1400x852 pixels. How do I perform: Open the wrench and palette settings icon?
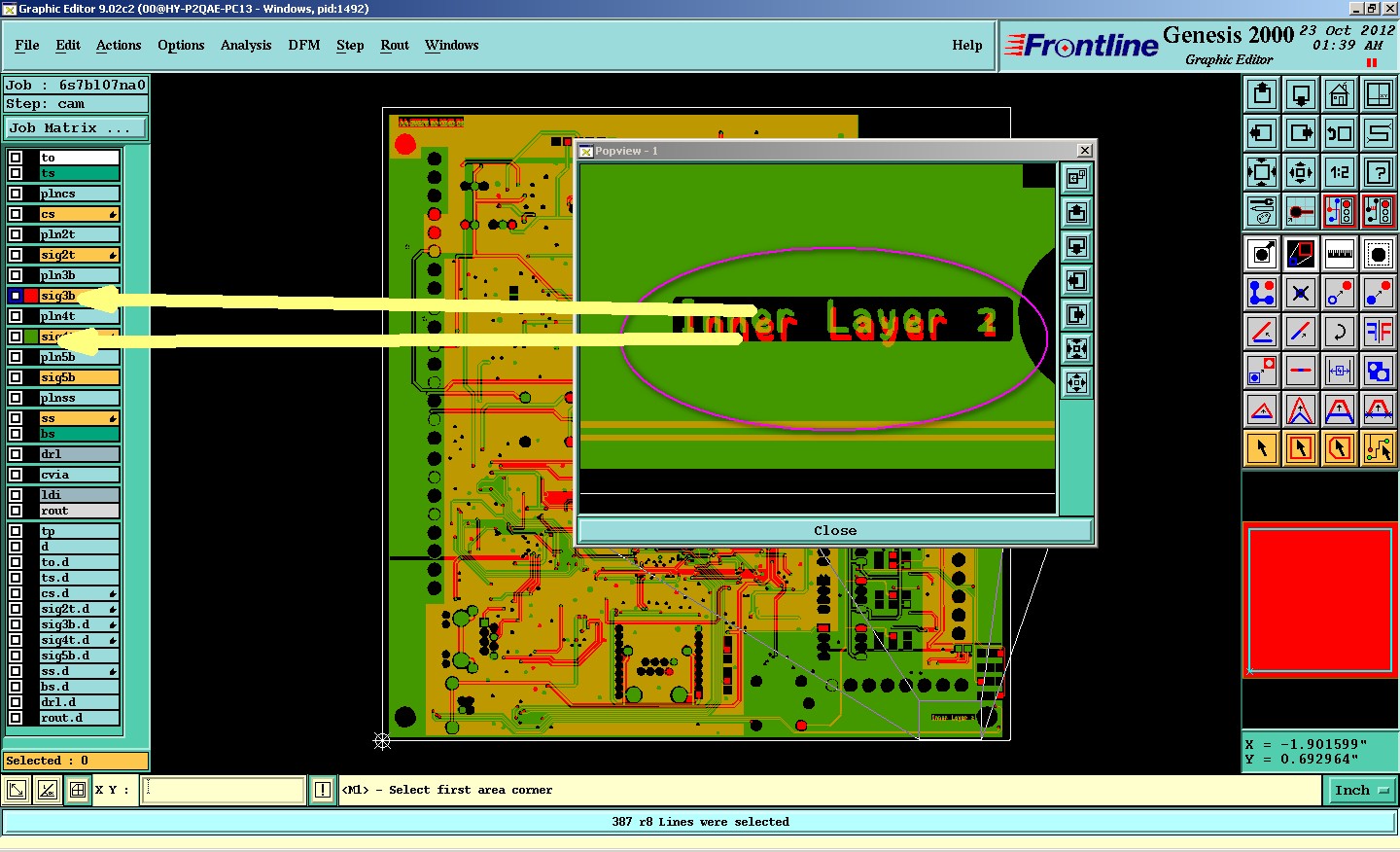[1262, 211]
